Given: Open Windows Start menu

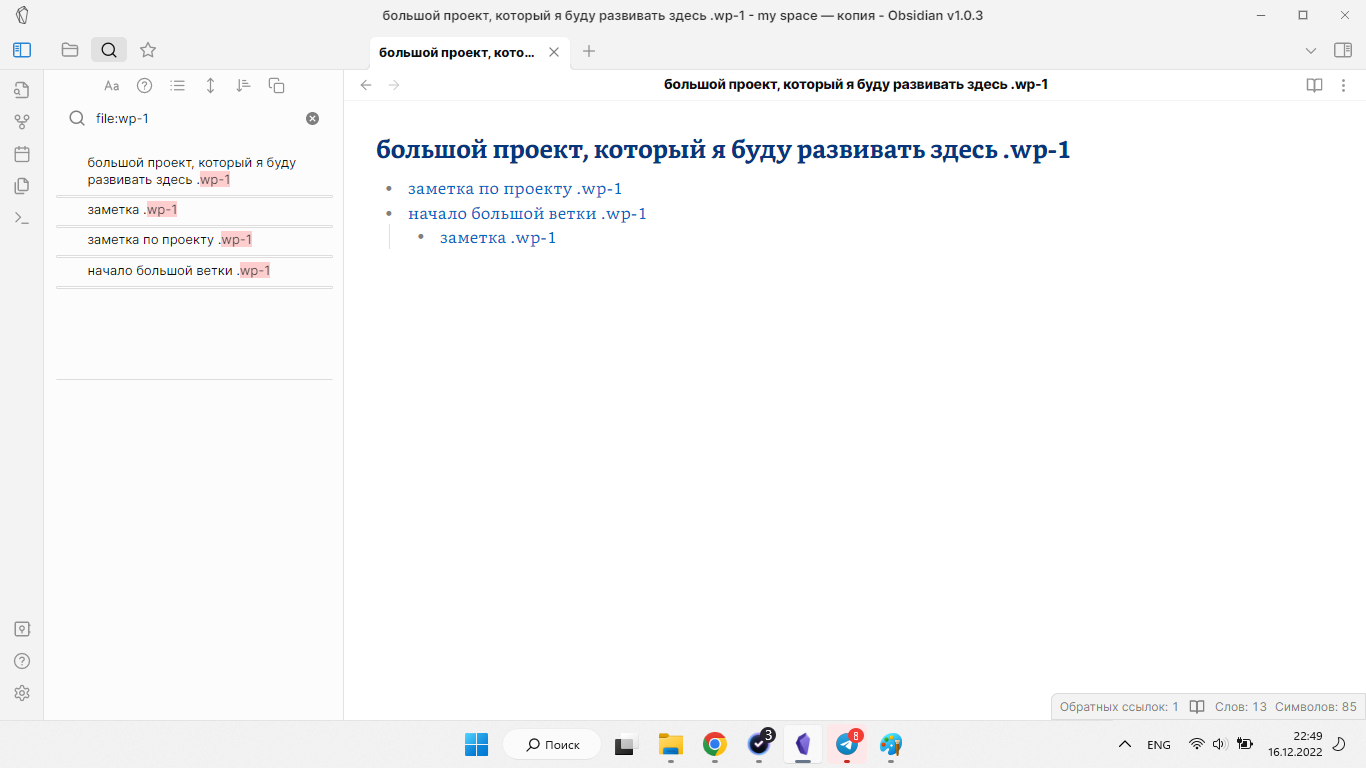Looking at the screenshot, I should point(476,745).
